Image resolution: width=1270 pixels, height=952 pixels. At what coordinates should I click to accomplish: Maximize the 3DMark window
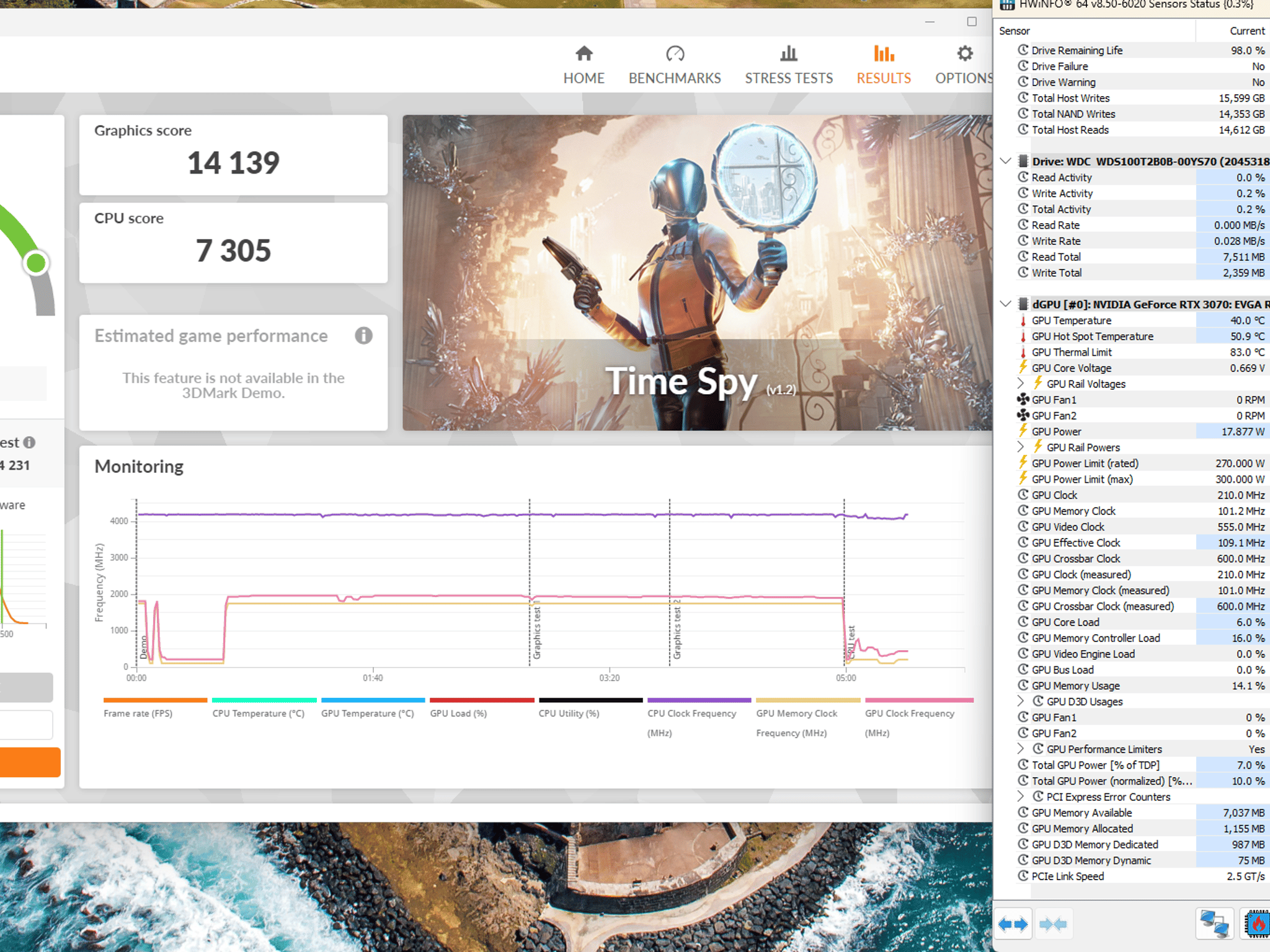pyautogui.click(x=972, y=22)
